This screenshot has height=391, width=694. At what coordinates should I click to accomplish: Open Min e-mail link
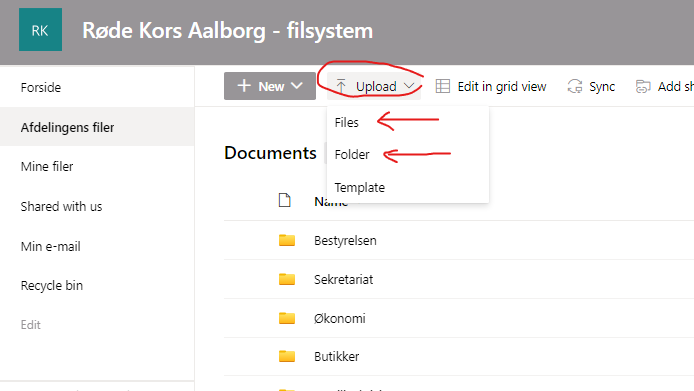tap(50, 246)
